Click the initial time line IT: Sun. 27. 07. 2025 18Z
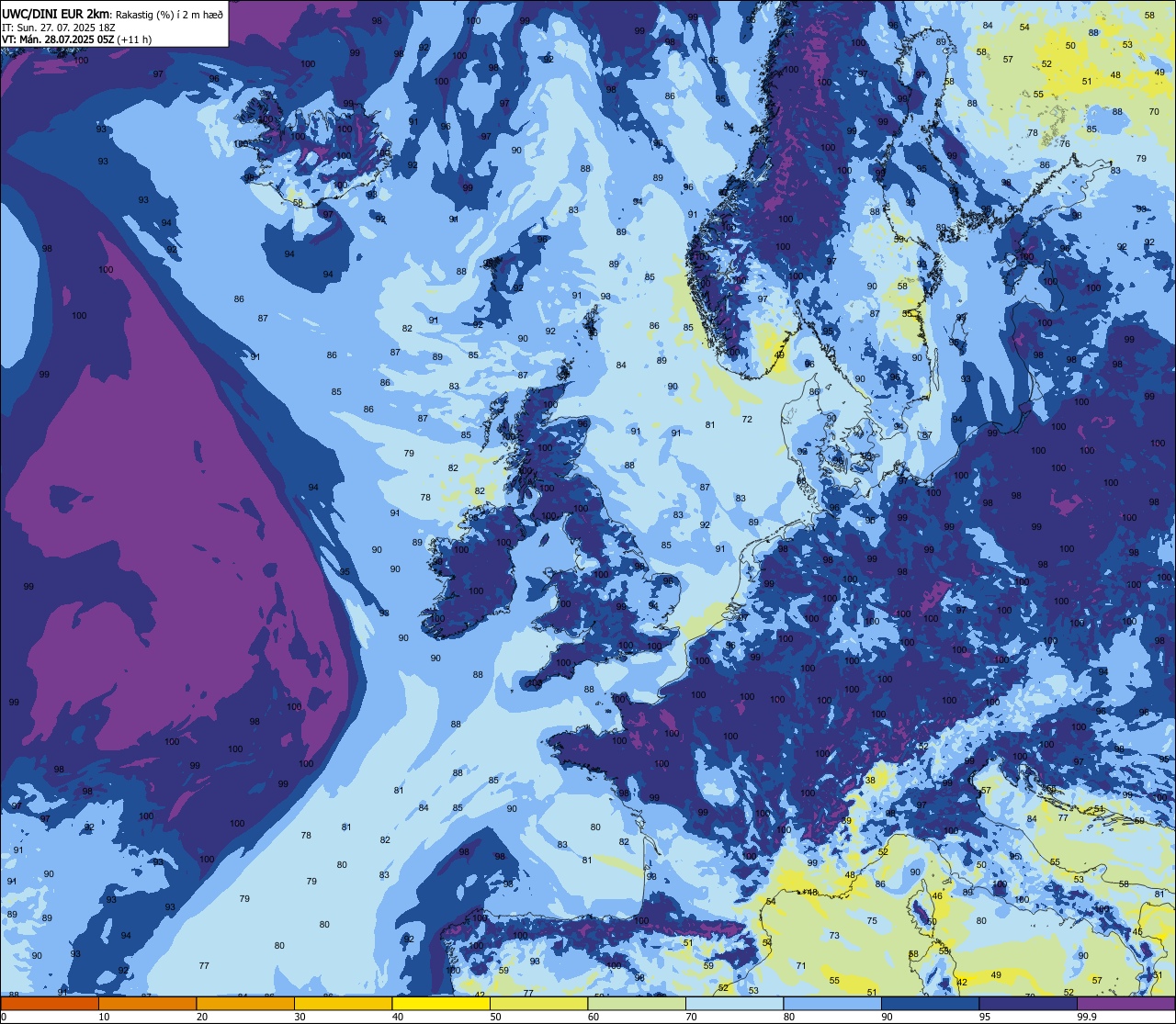This screenshot has height=1024, width=1176. click(x=59, y=27)
